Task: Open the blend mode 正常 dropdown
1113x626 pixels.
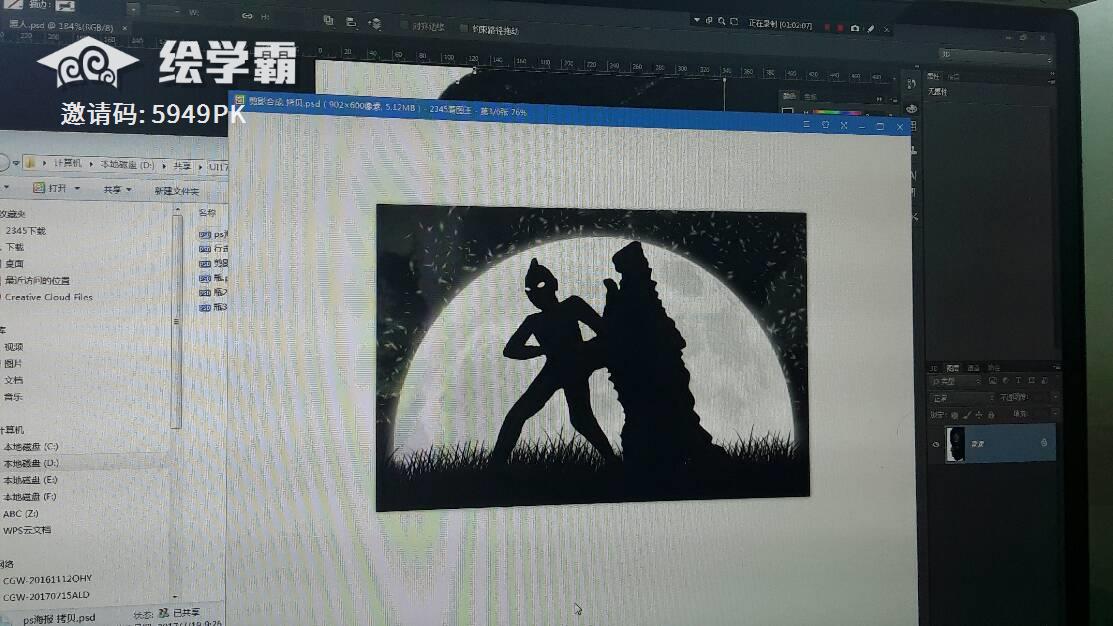Action: point(963,397)
